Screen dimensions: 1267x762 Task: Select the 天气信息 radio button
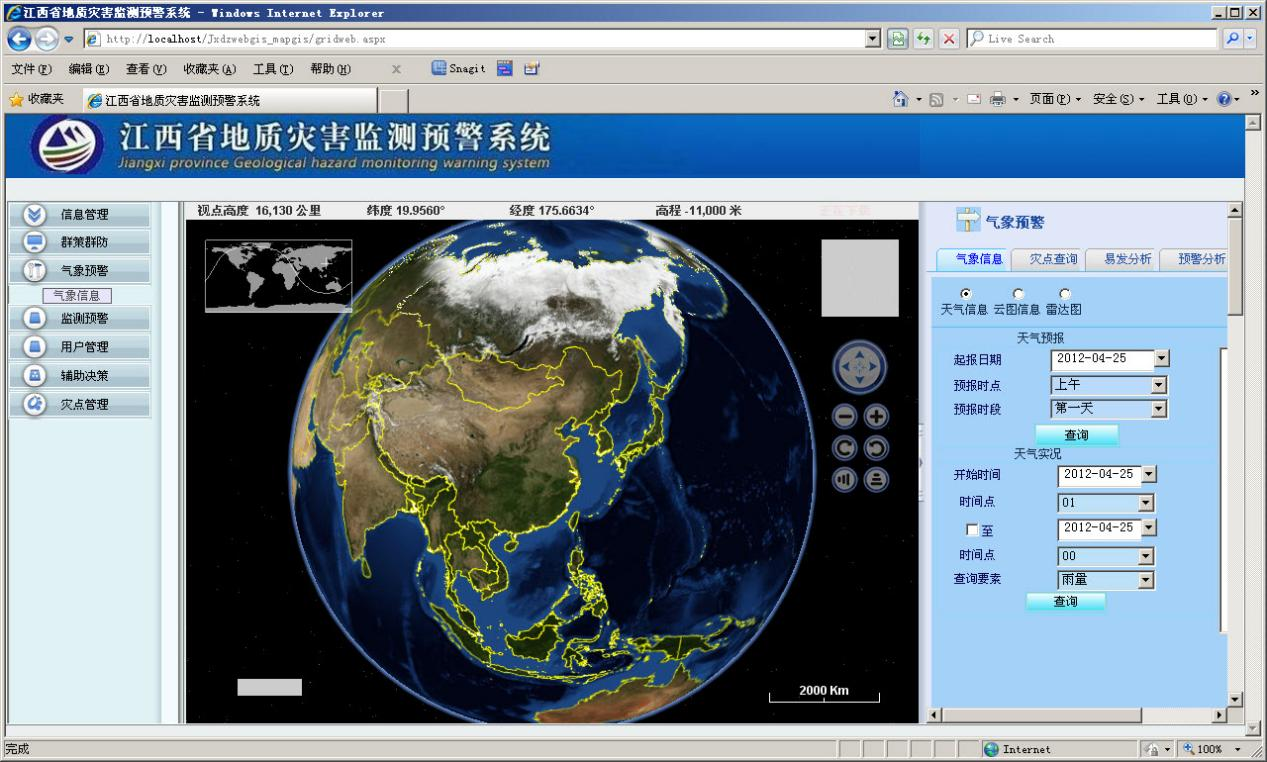pos(964,292)
